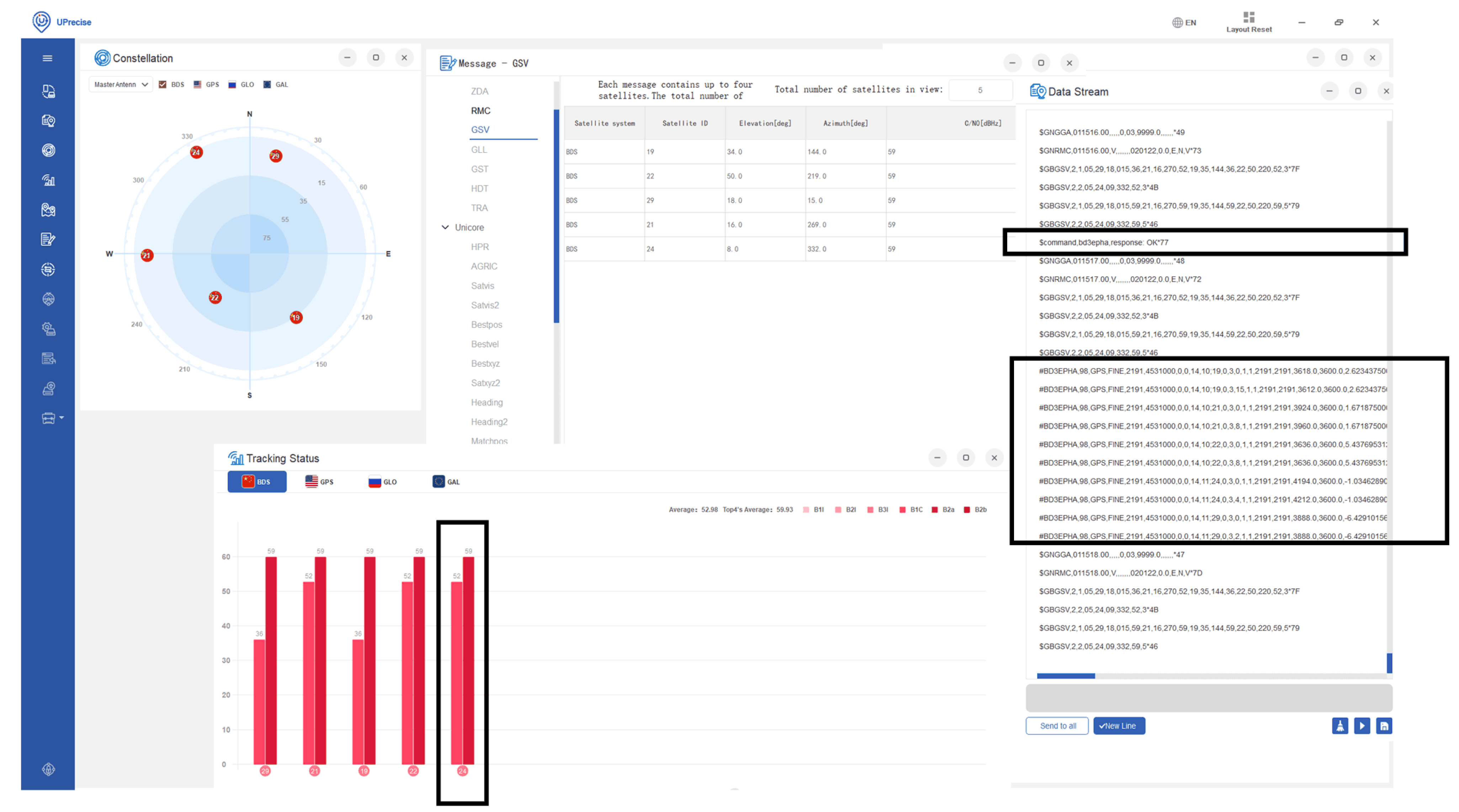This screenshot has height=812, width=1459.
Task: Toggle GPS satellites in Constellation legend
Action: pyautogui.click(x=198, y=85)
